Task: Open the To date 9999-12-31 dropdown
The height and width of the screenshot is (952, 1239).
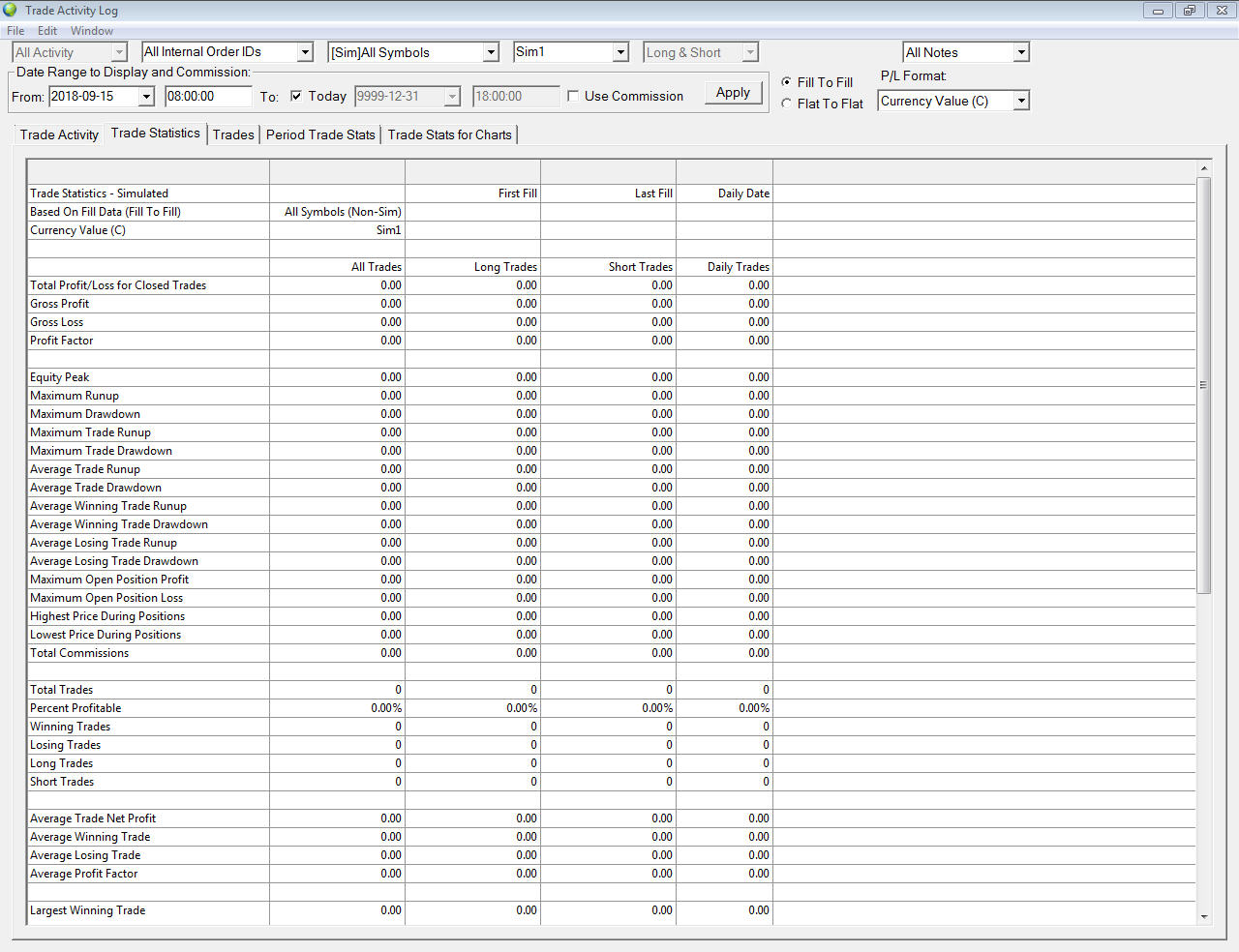Action: point(452,97)
